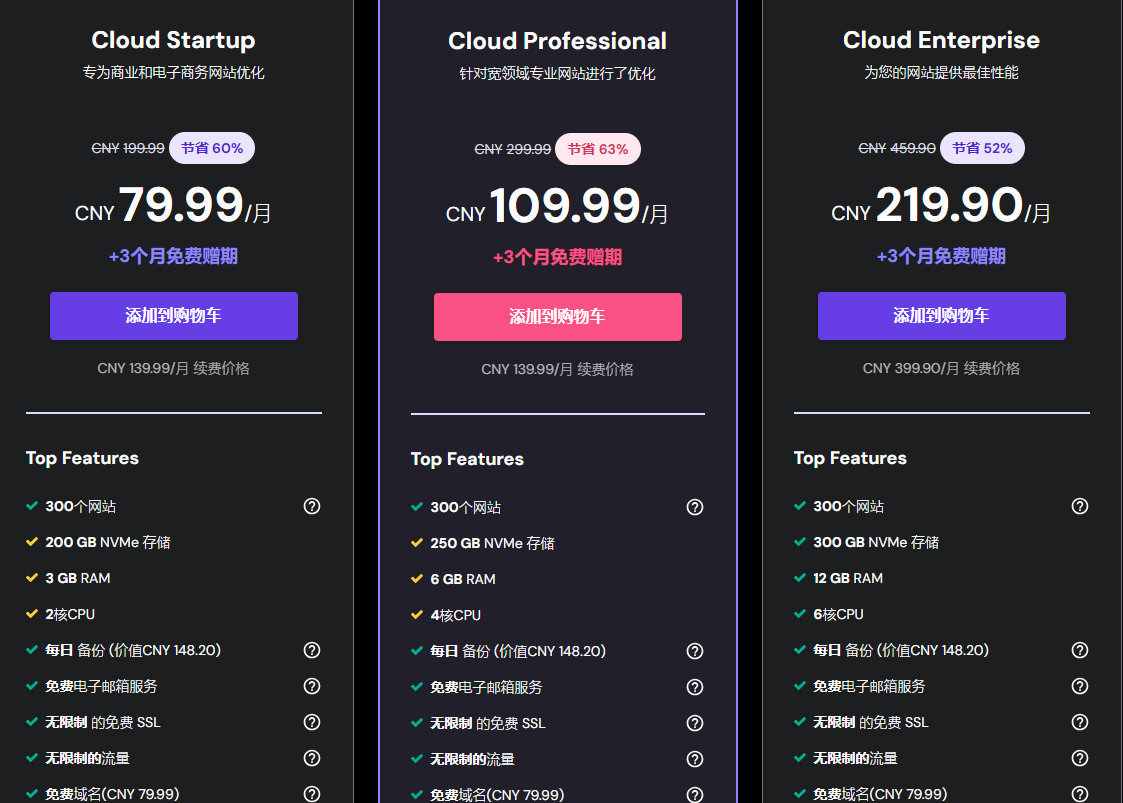Open unlimited bandwidth help icon in Cloud Professional

click(695, 759)
